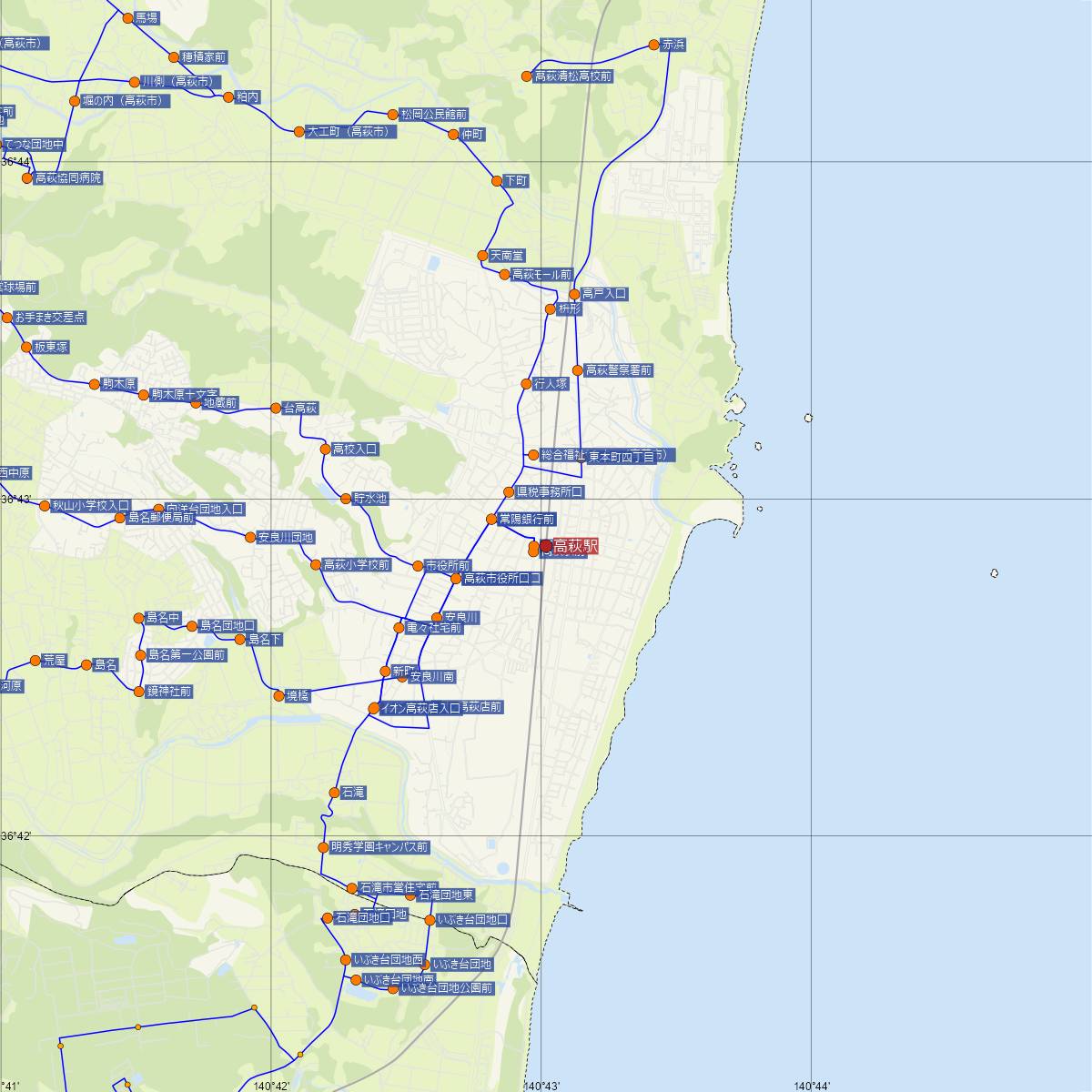The width and height of the screenshot is (1092, 1092).
Task: Click the 高萩小学校前 label
Action: 357,565
